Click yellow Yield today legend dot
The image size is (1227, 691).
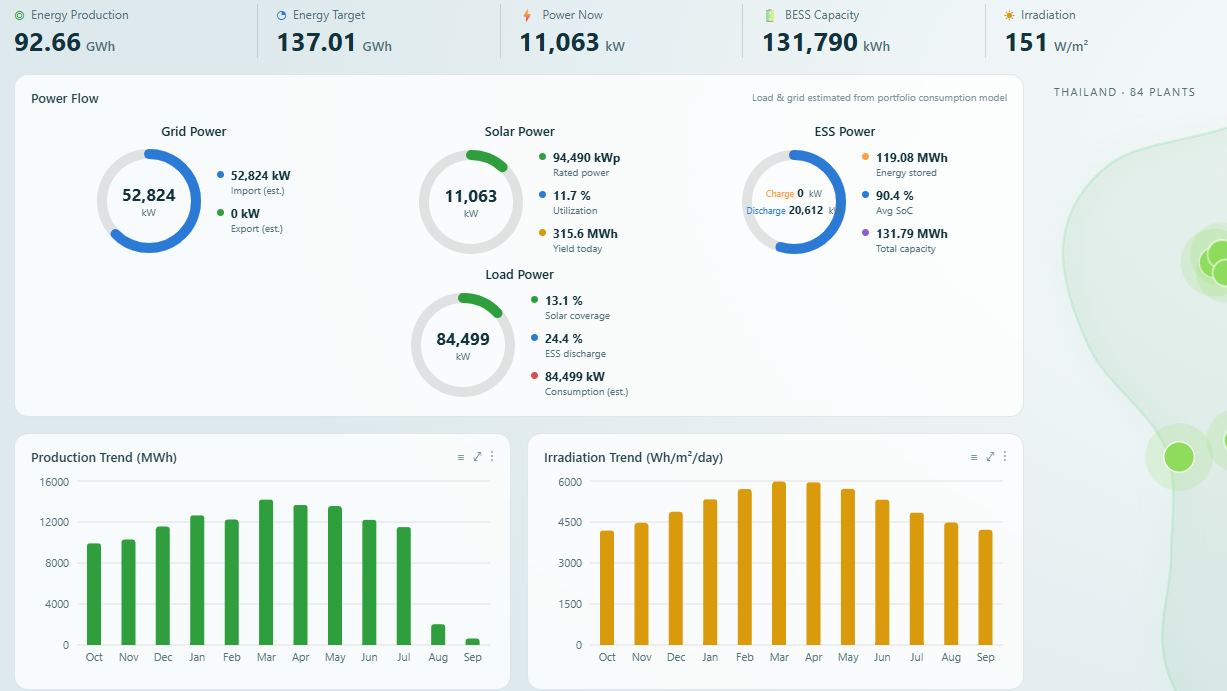coord(542,233)
